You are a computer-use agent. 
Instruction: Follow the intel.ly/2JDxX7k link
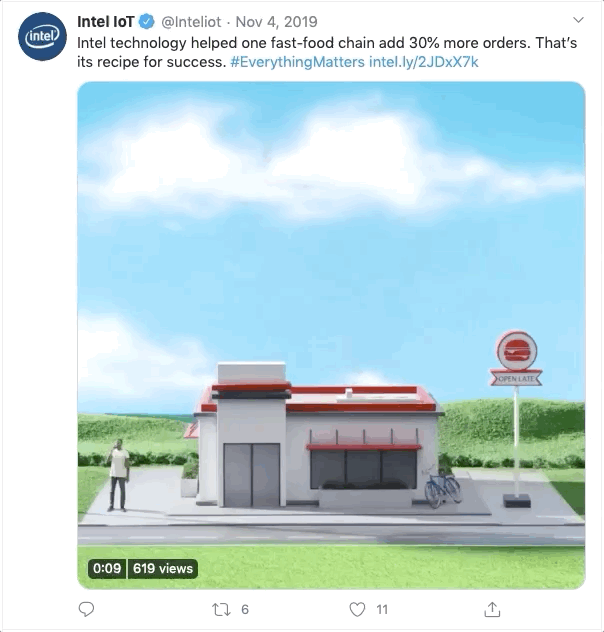[x=423, y=62]
